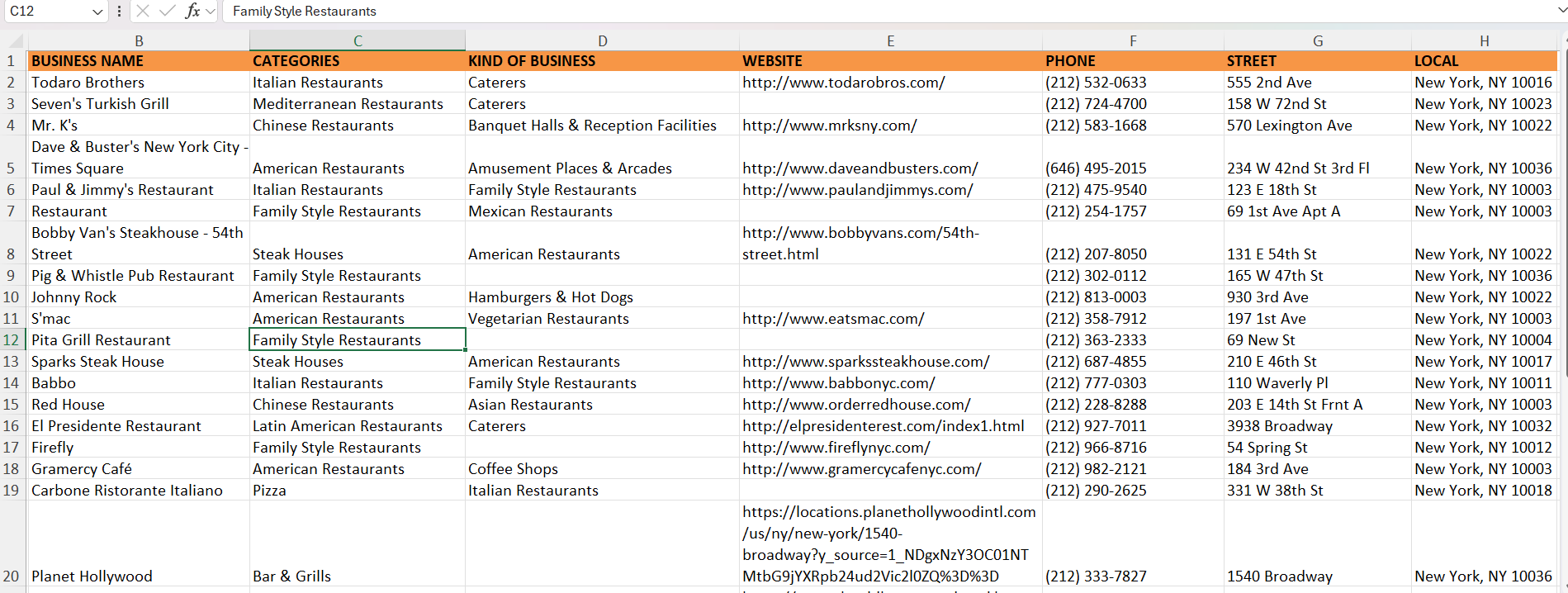Click the Mediterranean Restaurants cell
Viewport: 1568px width, 593px height.
(358, 103)
